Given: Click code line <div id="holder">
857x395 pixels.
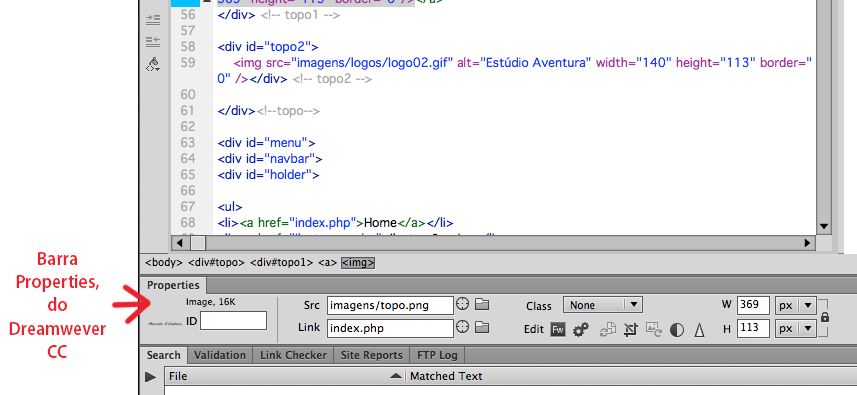Looking at the screenshot, I should pos(268,175).
